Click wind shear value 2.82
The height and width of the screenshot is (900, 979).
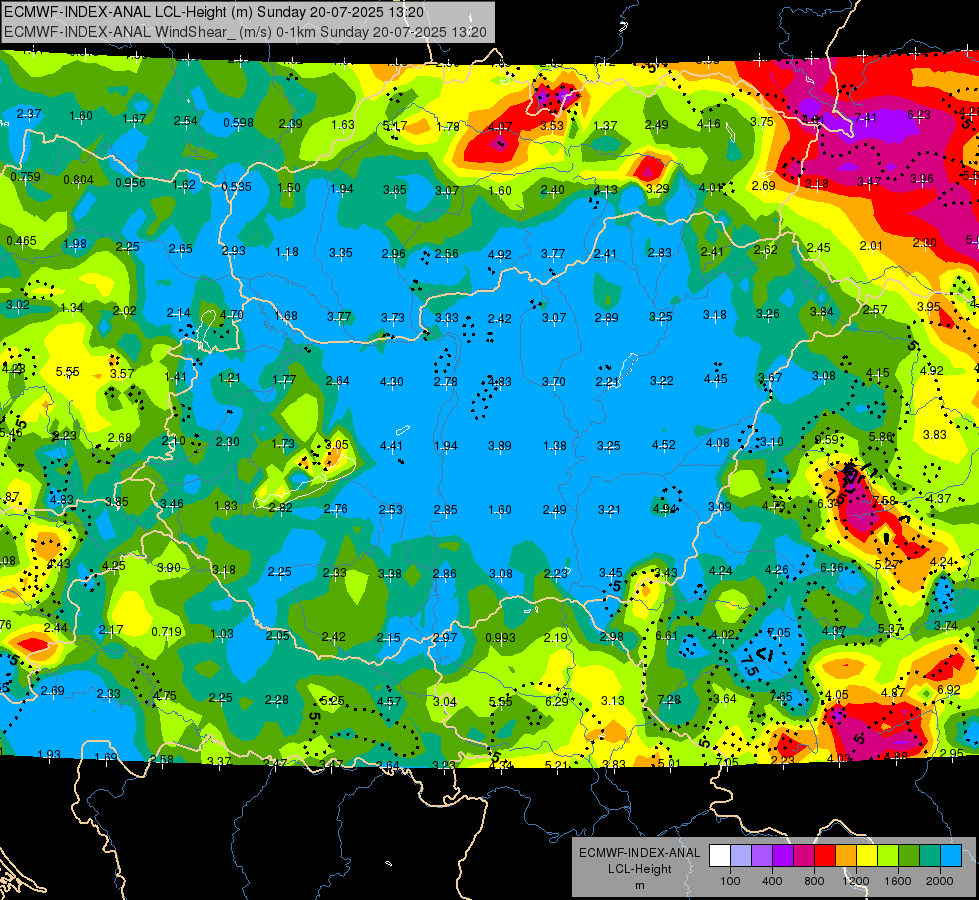[280, 508]
